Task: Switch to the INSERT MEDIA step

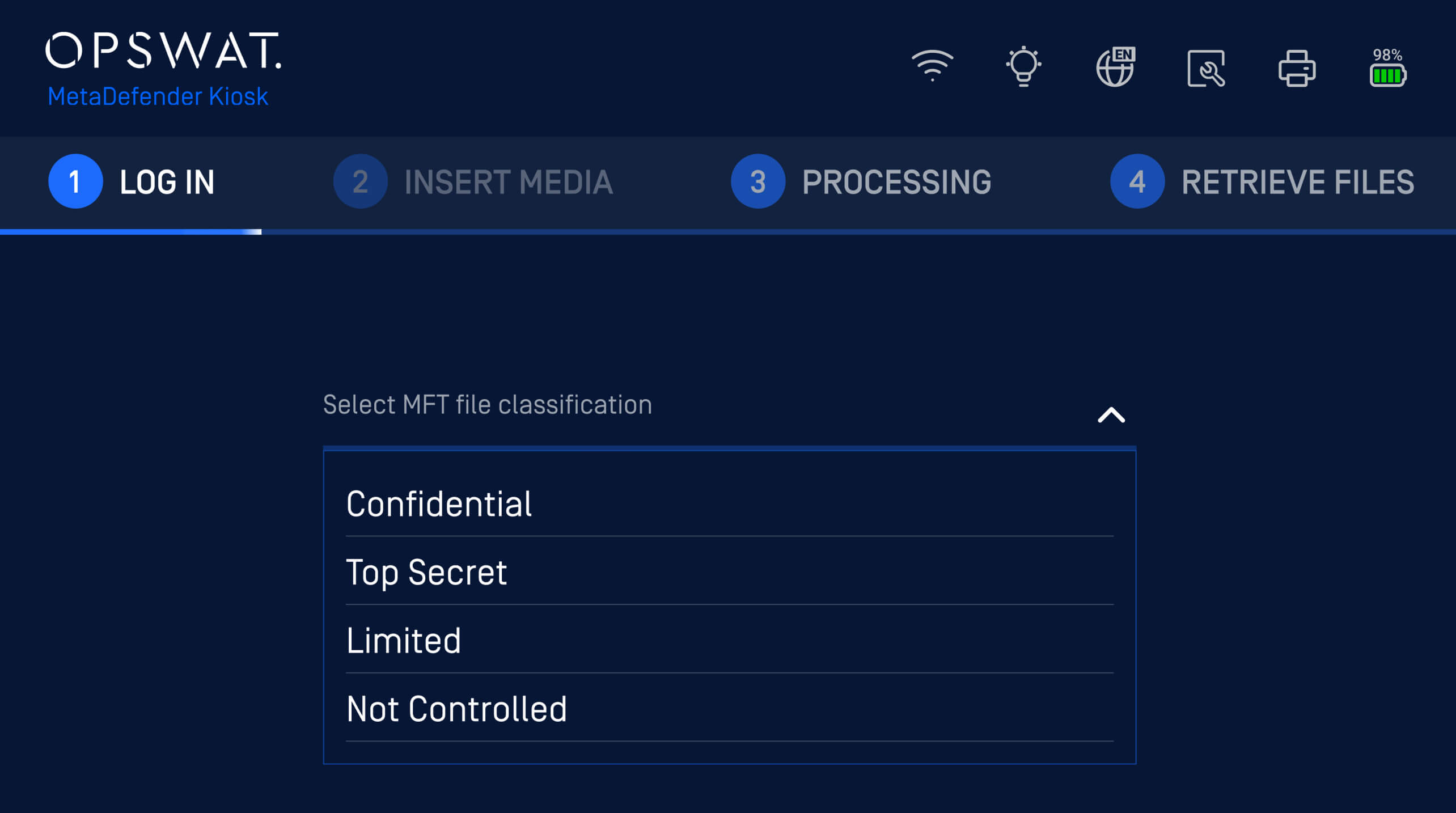Action: pos(509,181)
